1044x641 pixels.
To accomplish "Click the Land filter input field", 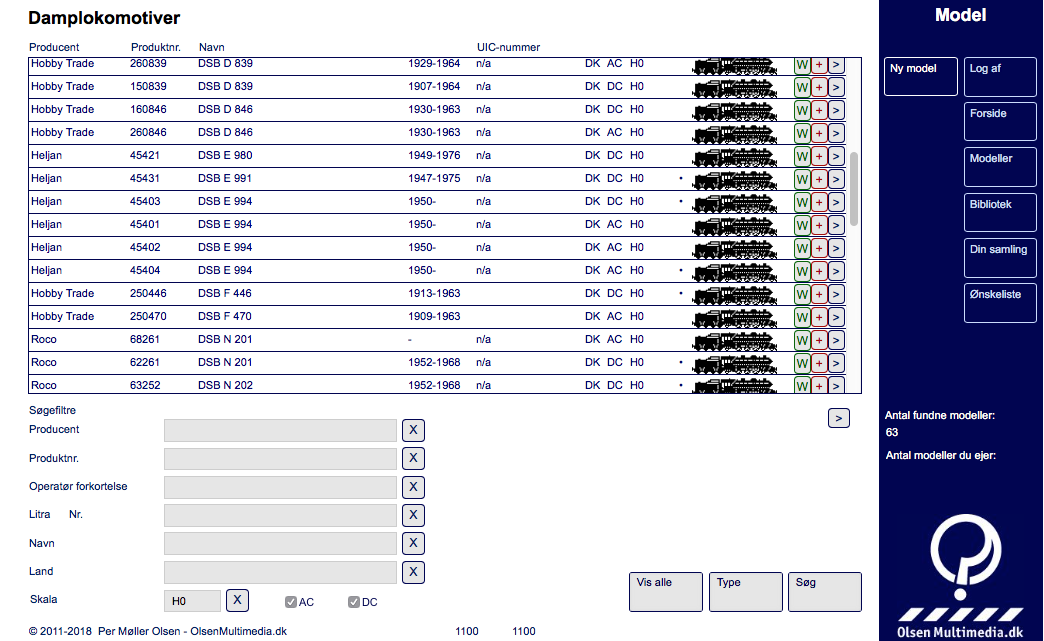I will pyautogui.click(x=280, y=572).
